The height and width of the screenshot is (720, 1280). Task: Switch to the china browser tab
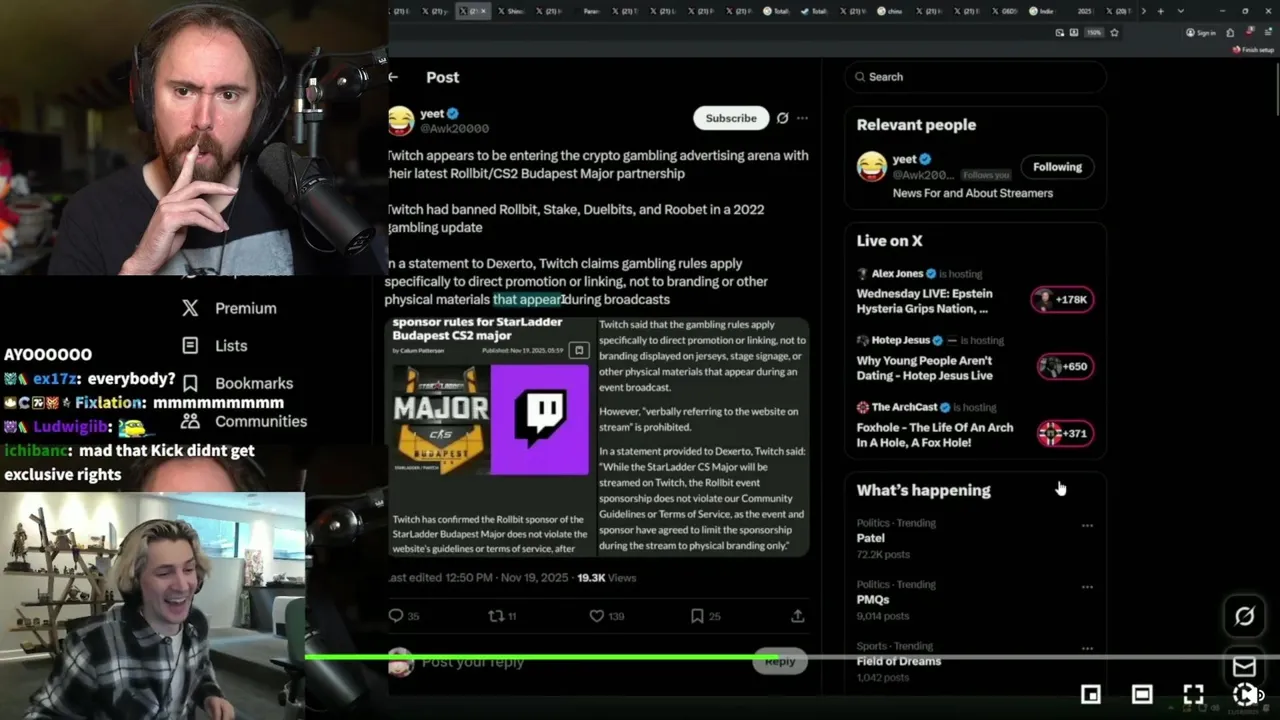[890, 11]
